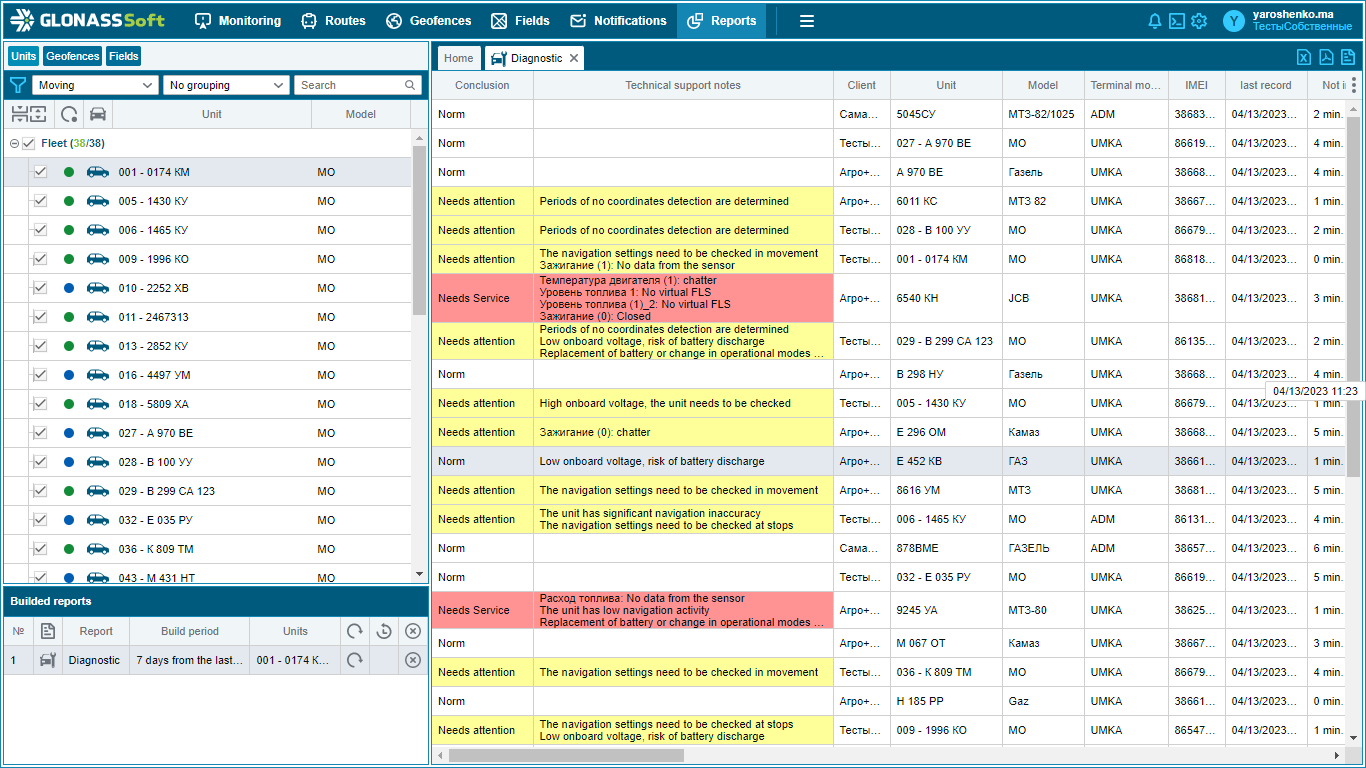Open the Moving filter dropdown
1366x768 pixels.
click(95, 85)
